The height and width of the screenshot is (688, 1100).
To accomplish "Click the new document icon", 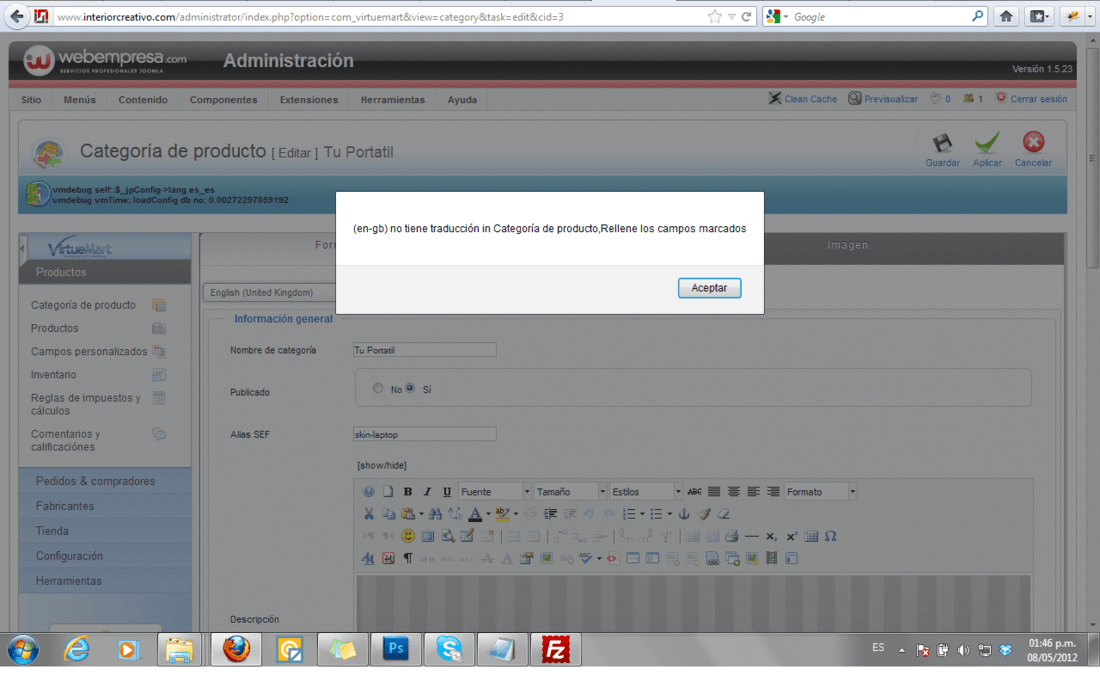I will pyautogui.click(x=388, y=492).
